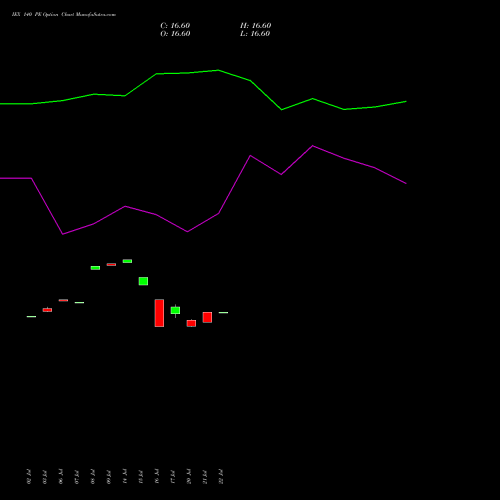The width and height of the screenshot is (500, 500).
Task: Click the right end of the green line
Action: (x=406, y=101)
